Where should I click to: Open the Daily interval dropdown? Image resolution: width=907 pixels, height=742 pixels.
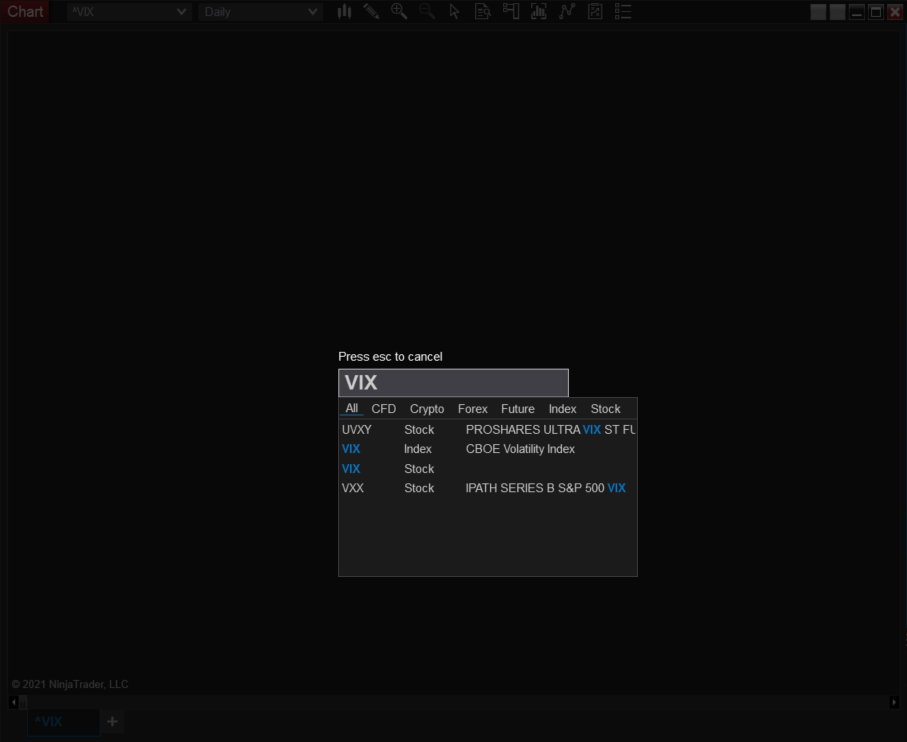pos(260,12)
